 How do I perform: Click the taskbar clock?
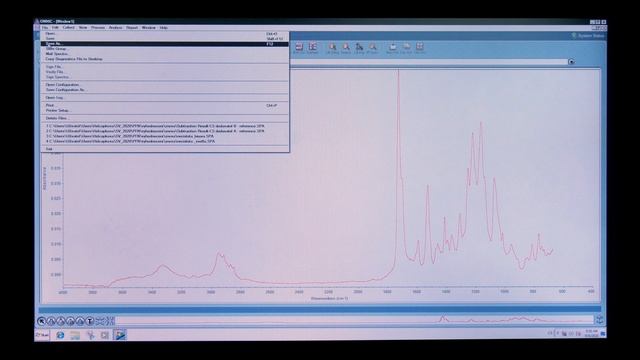tap(591, 333)
